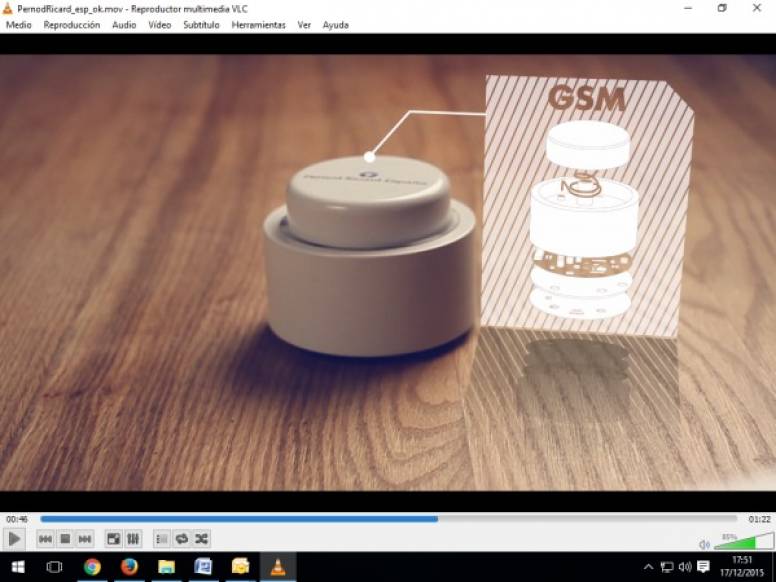Click the video display area
776x582 pixels.
388,270
